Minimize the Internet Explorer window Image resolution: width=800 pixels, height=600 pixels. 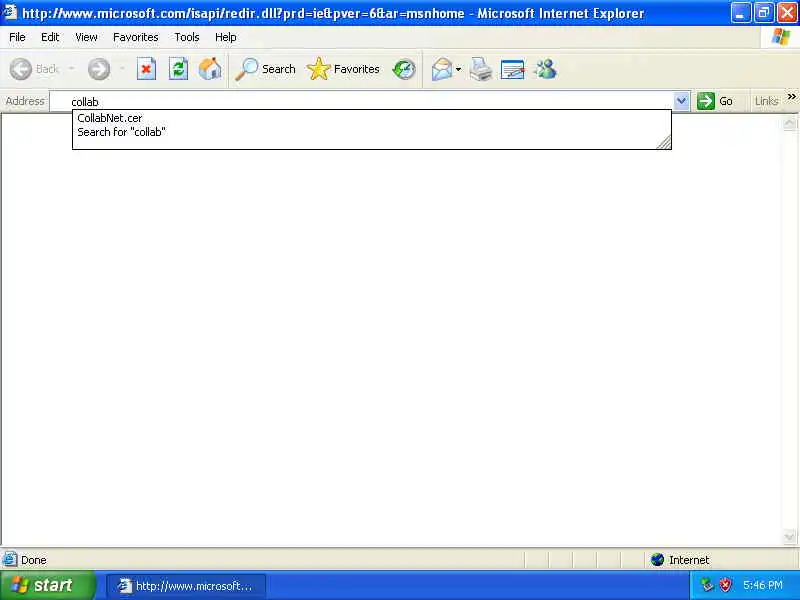tap(740, 12)
